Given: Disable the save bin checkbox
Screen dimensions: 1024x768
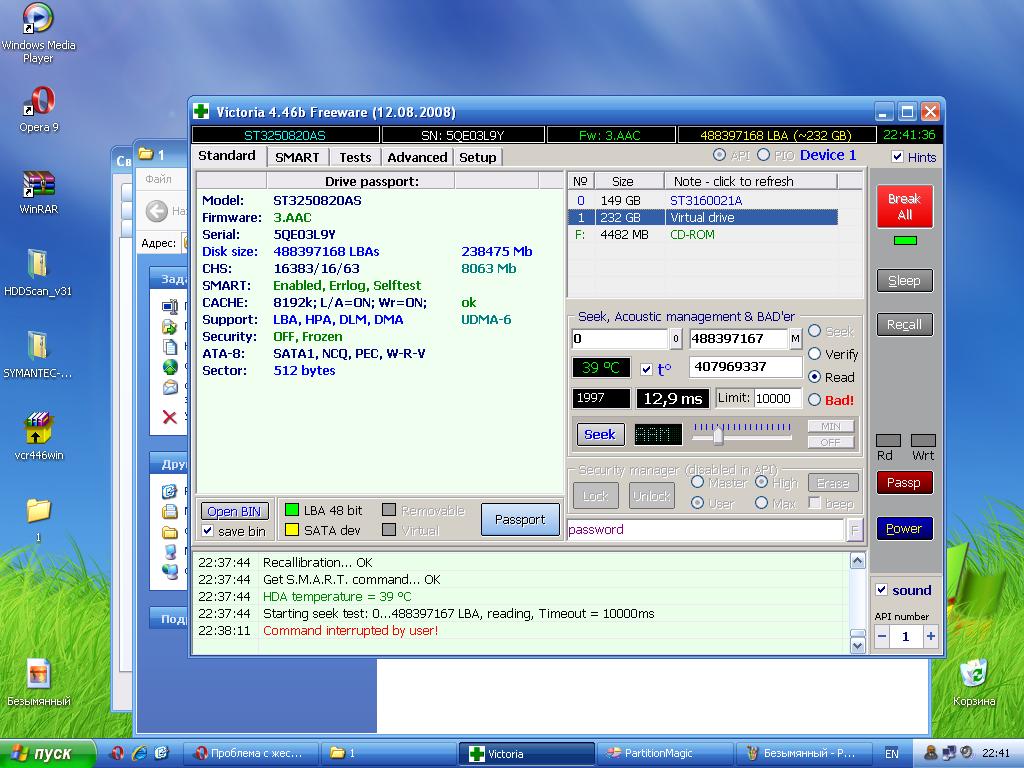Looking at the screenshot, I should [x=208, y=531].
